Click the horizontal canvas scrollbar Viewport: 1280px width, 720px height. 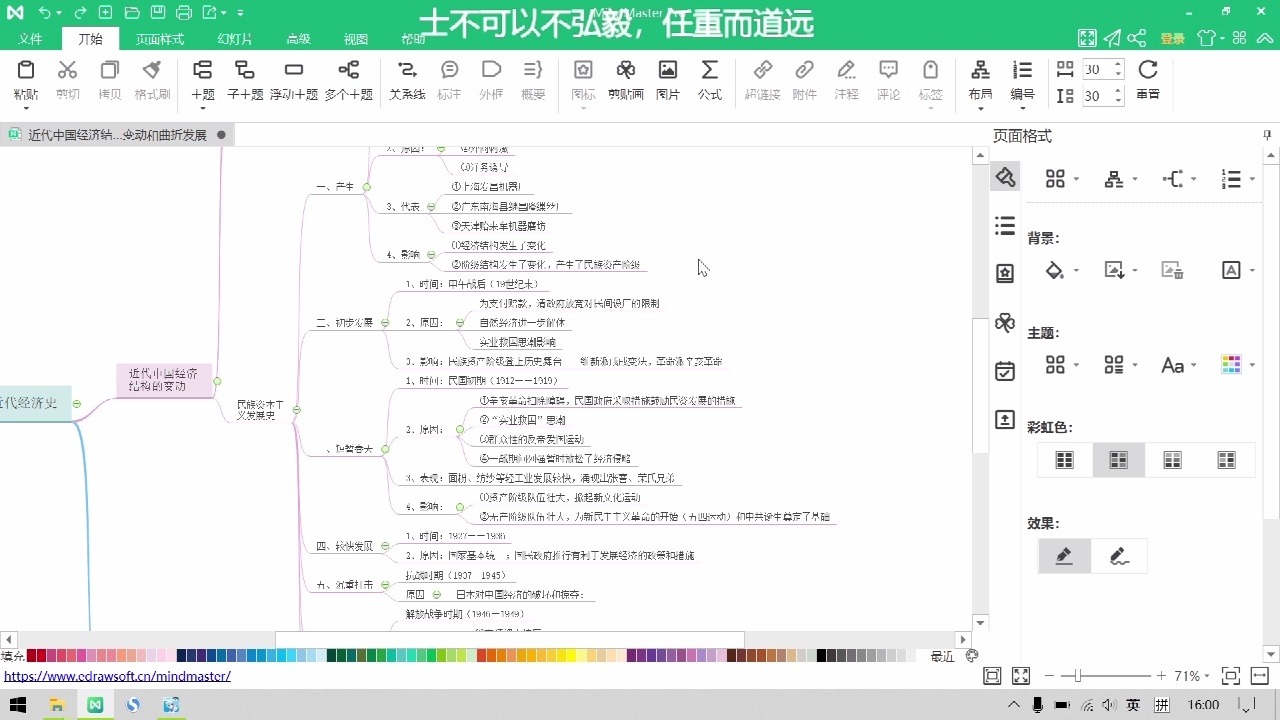click(510, 639)
